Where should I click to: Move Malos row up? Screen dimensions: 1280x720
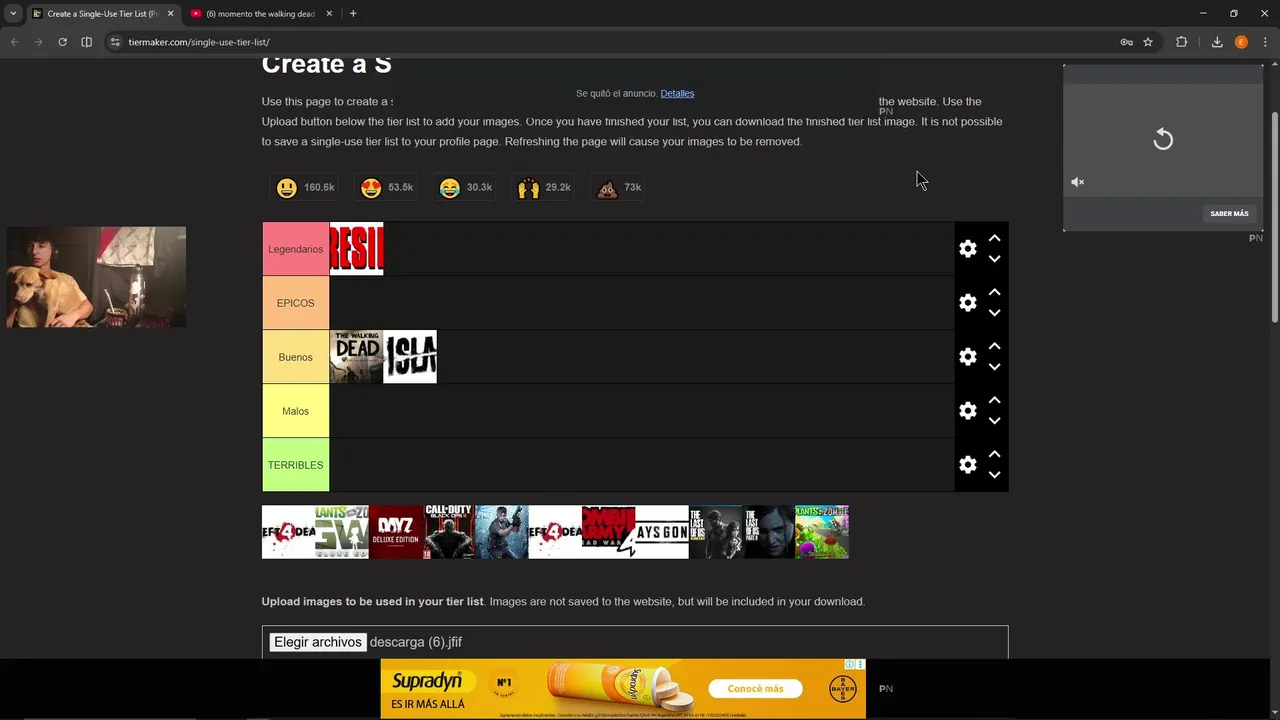pos(994,400)
